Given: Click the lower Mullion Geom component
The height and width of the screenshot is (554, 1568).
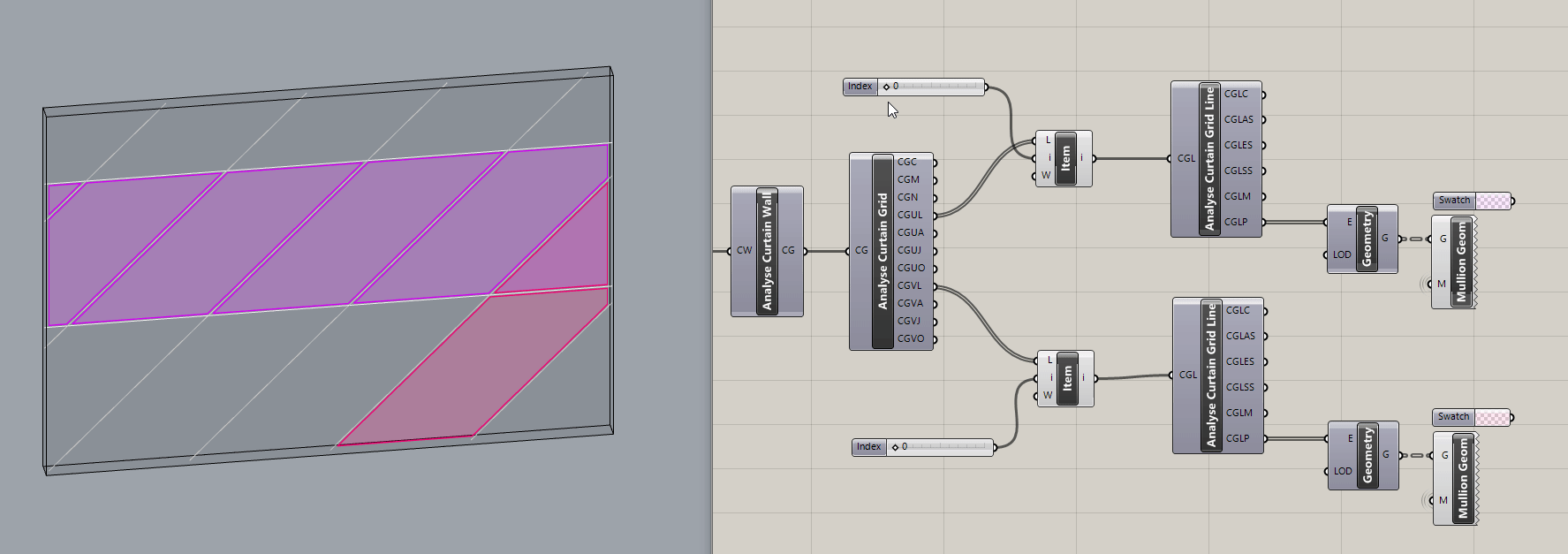Looking at the screenshot, I should click(1463, 478).
